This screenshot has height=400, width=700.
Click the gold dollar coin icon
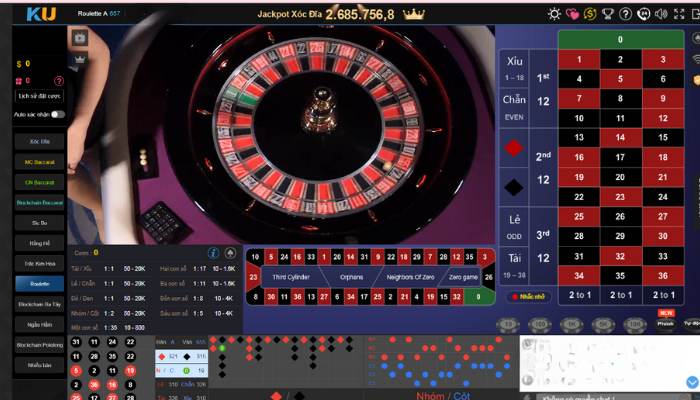tap(590, 14)
